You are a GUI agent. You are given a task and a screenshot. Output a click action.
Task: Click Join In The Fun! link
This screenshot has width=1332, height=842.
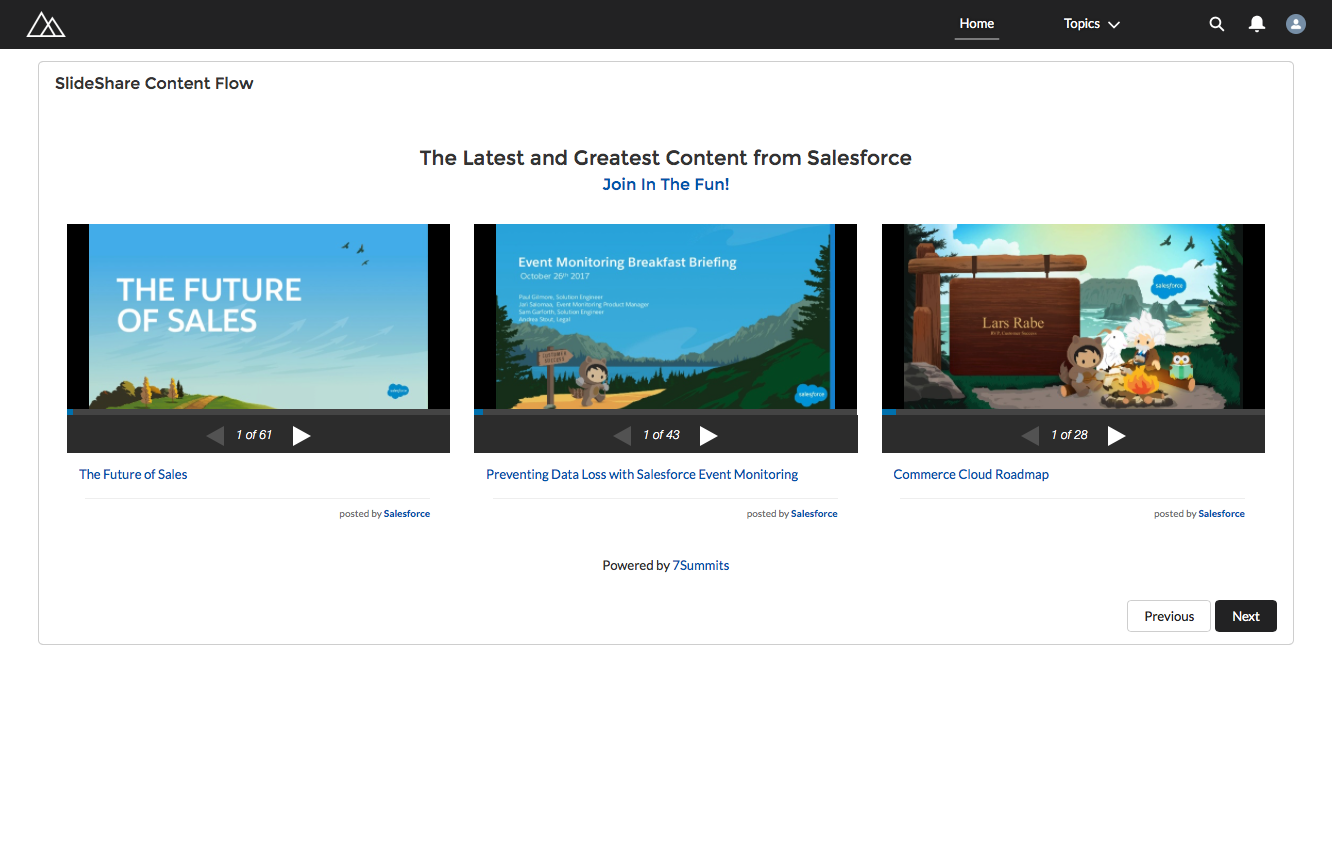coord(666,184)
